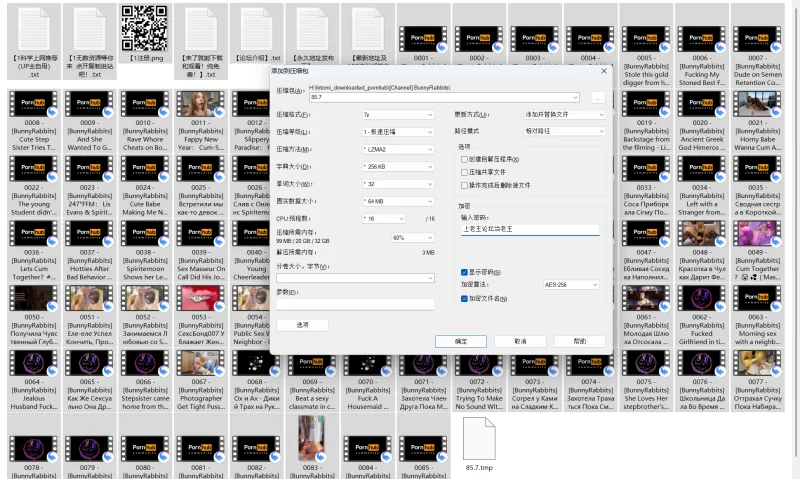Click inside the 输入密码 password field
Image resolution: width=800 pixels, height=479 pixels.
click(528, 229)
